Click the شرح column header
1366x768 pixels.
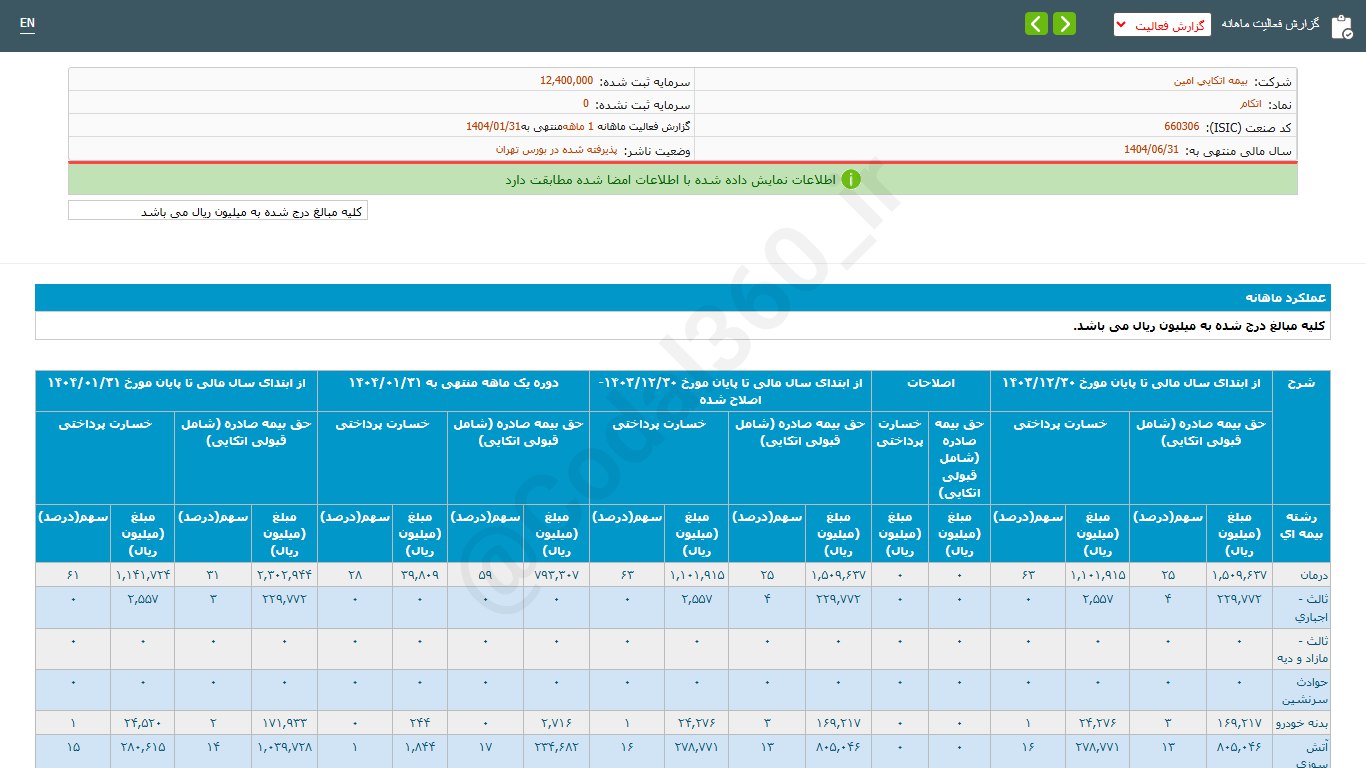point(1301,383)
